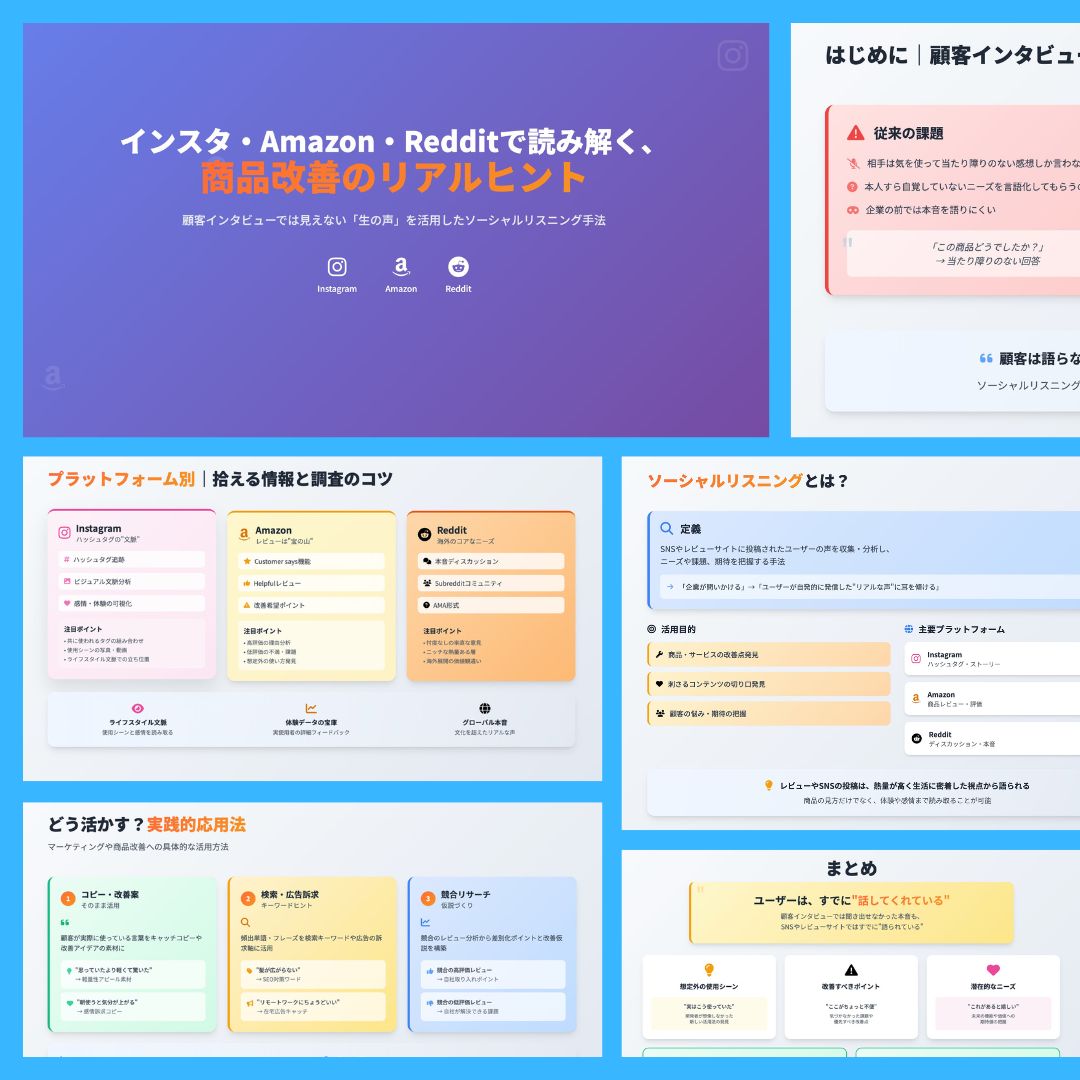Click the number 1 badge beside コピー・改善案

click(x=68, y=898)
